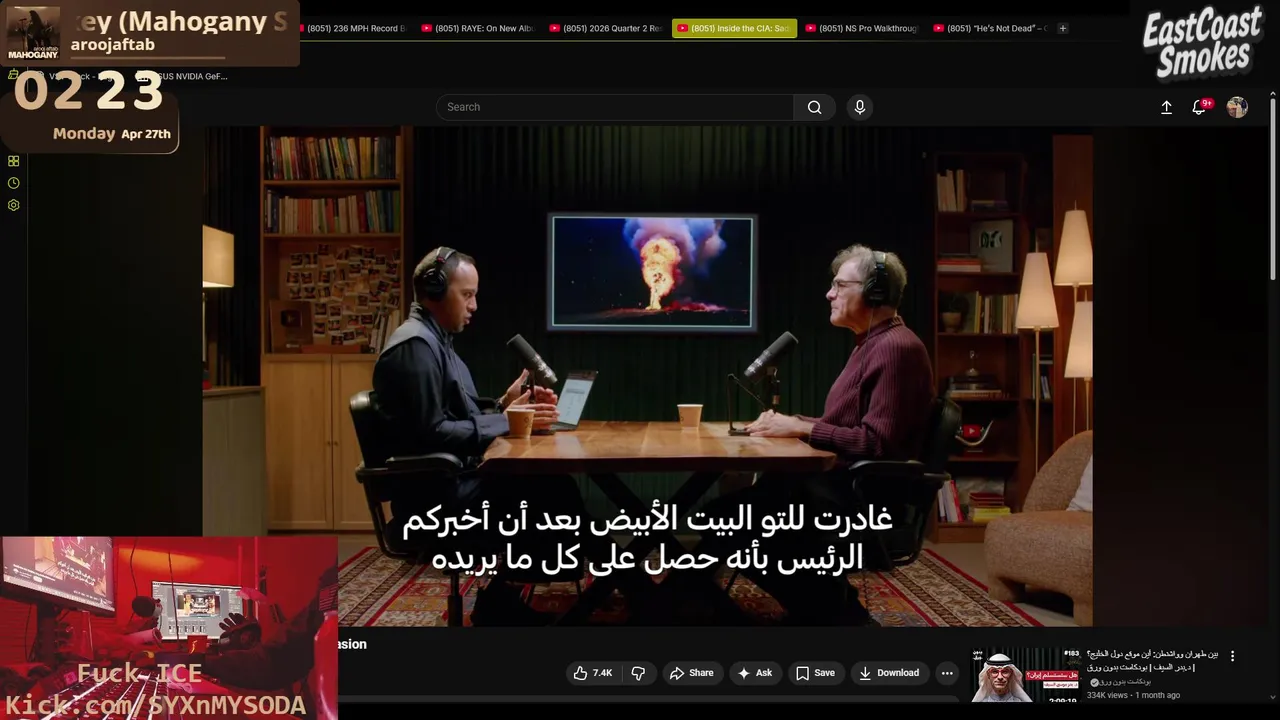Open the recommended video thumbnail
This screenshot has height=720, width=1280.
1025,676
